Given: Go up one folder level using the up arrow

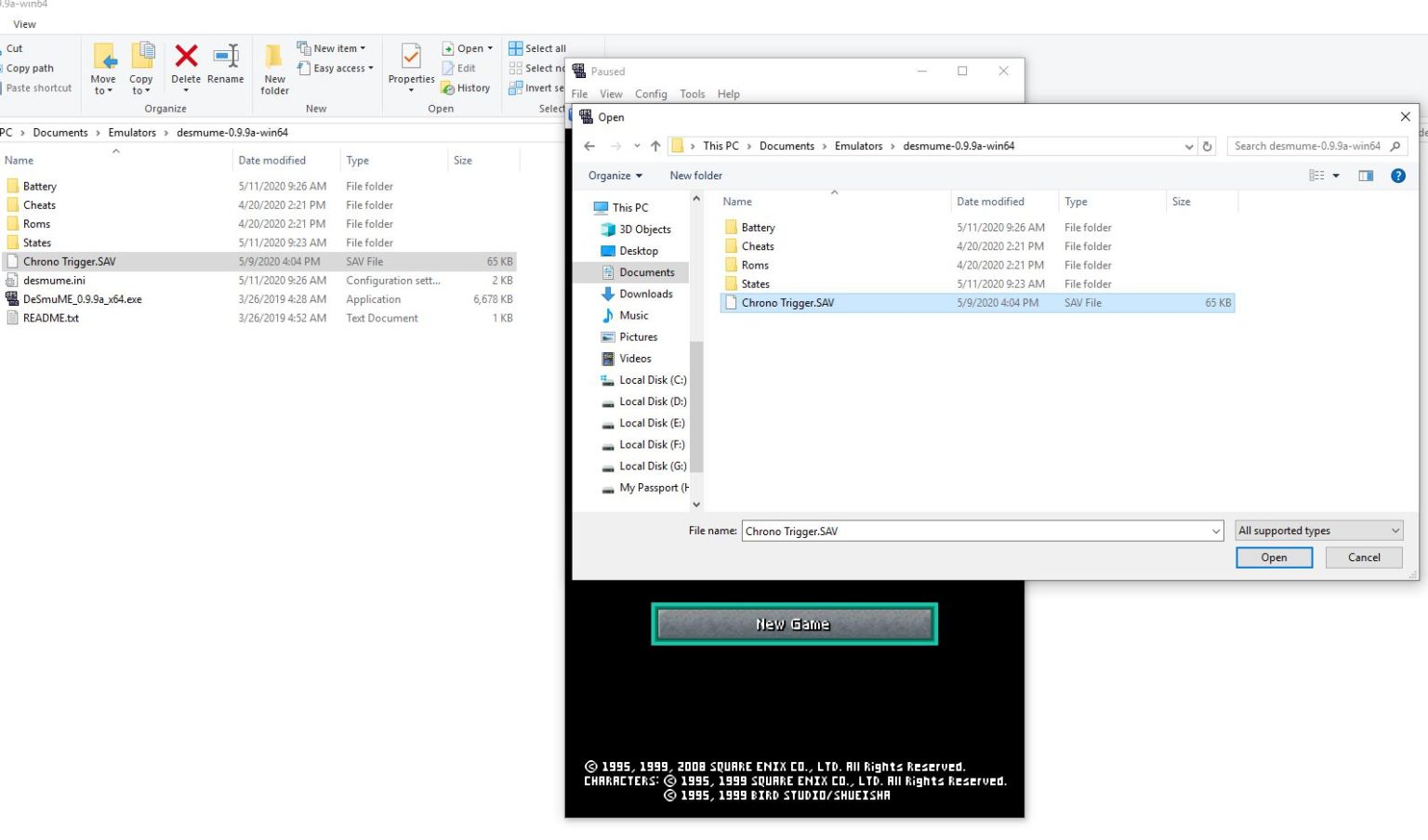Looking at the screenshot, I should pos(655,146).
